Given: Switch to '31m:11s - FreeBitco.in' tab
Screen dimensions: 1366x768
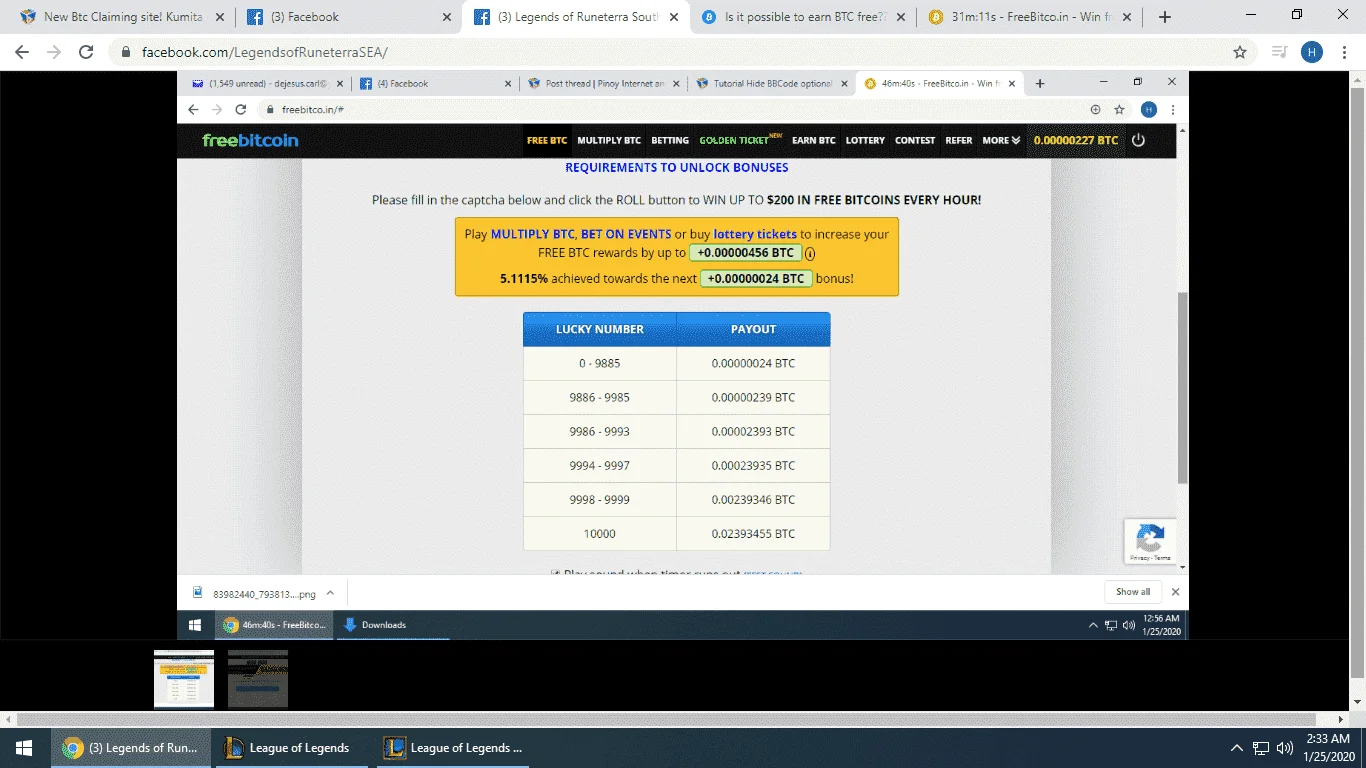Looking at the screenshot, I should (x=1030, y=17).
